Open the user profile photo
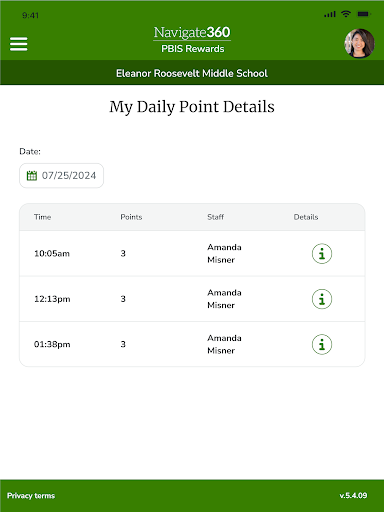Viewport: 384px width, 512px height. pyautogui.click(x=359, y=43)
